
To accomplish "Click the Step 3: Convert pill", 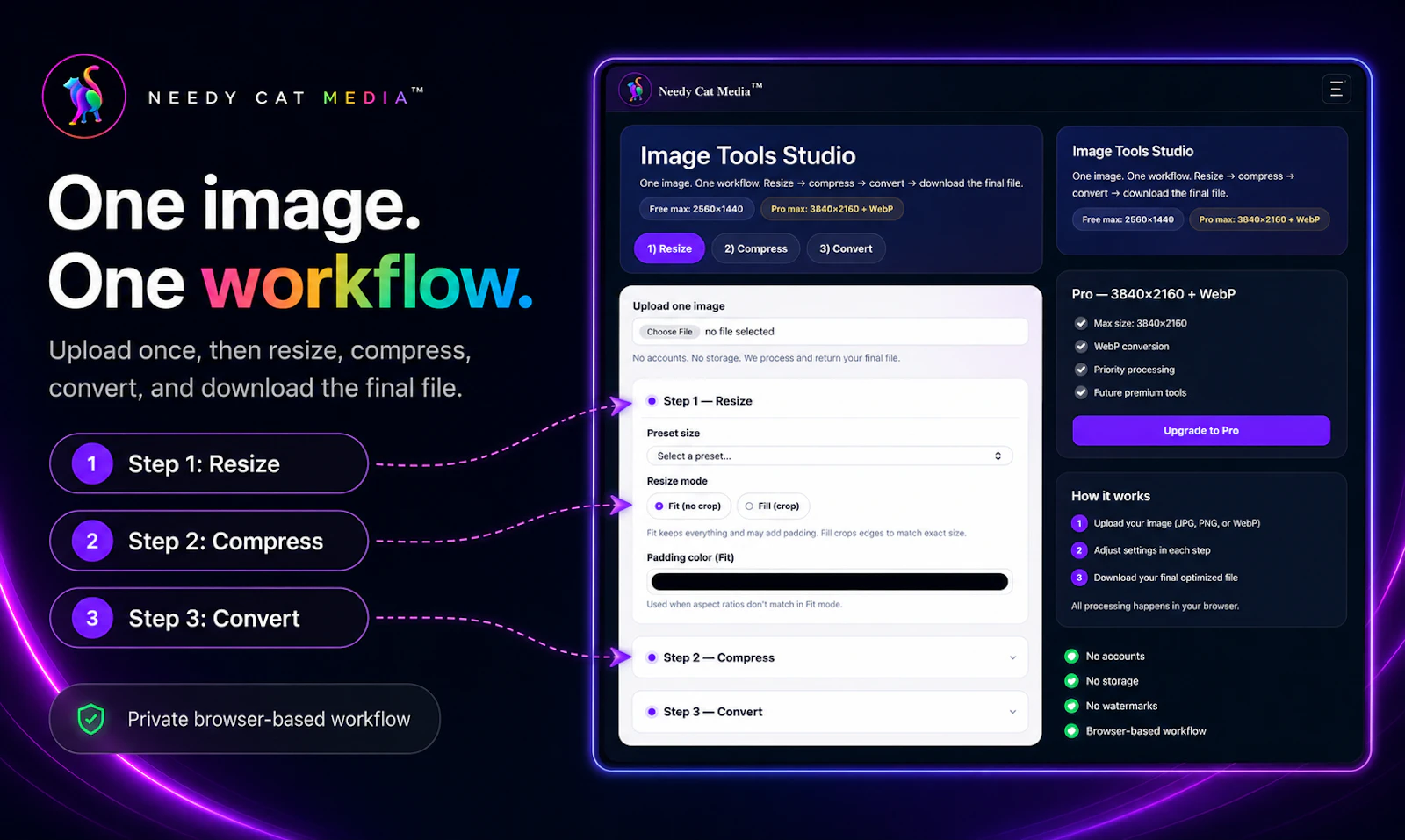I will pos(208,618).
